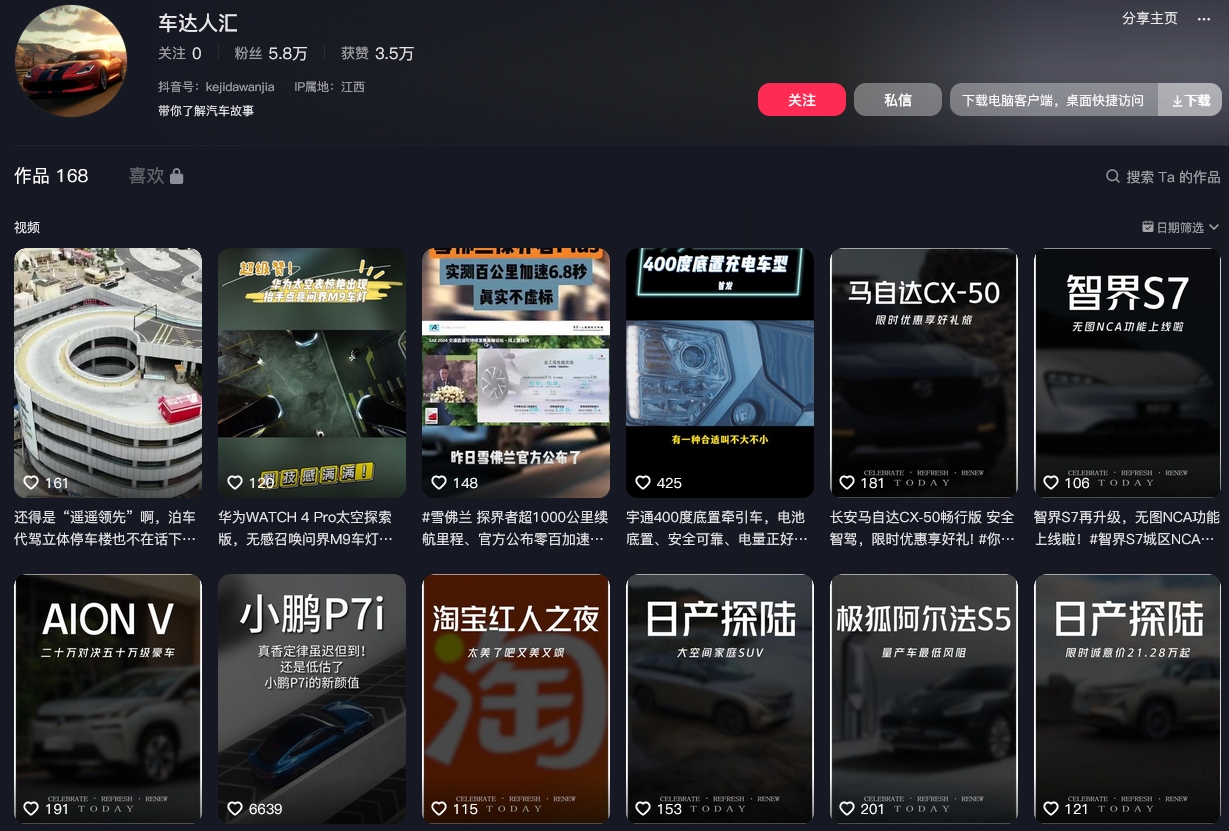Click the 关注 0 following count
The width and height of the screenshot is (1229, 831).
180,53
